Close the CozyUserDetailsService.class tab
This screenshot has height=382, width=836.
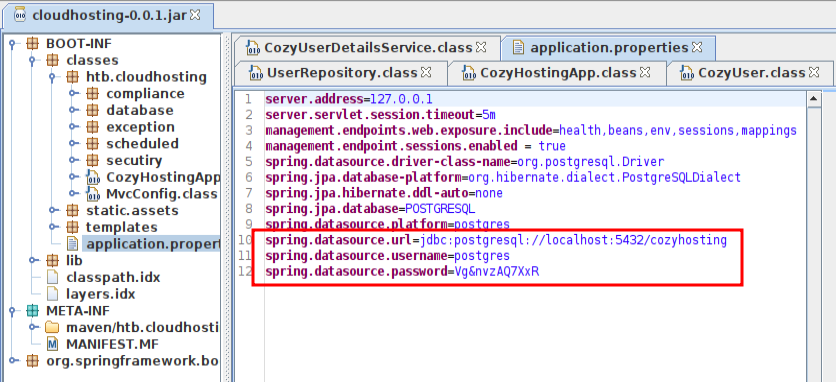[481, 47]
